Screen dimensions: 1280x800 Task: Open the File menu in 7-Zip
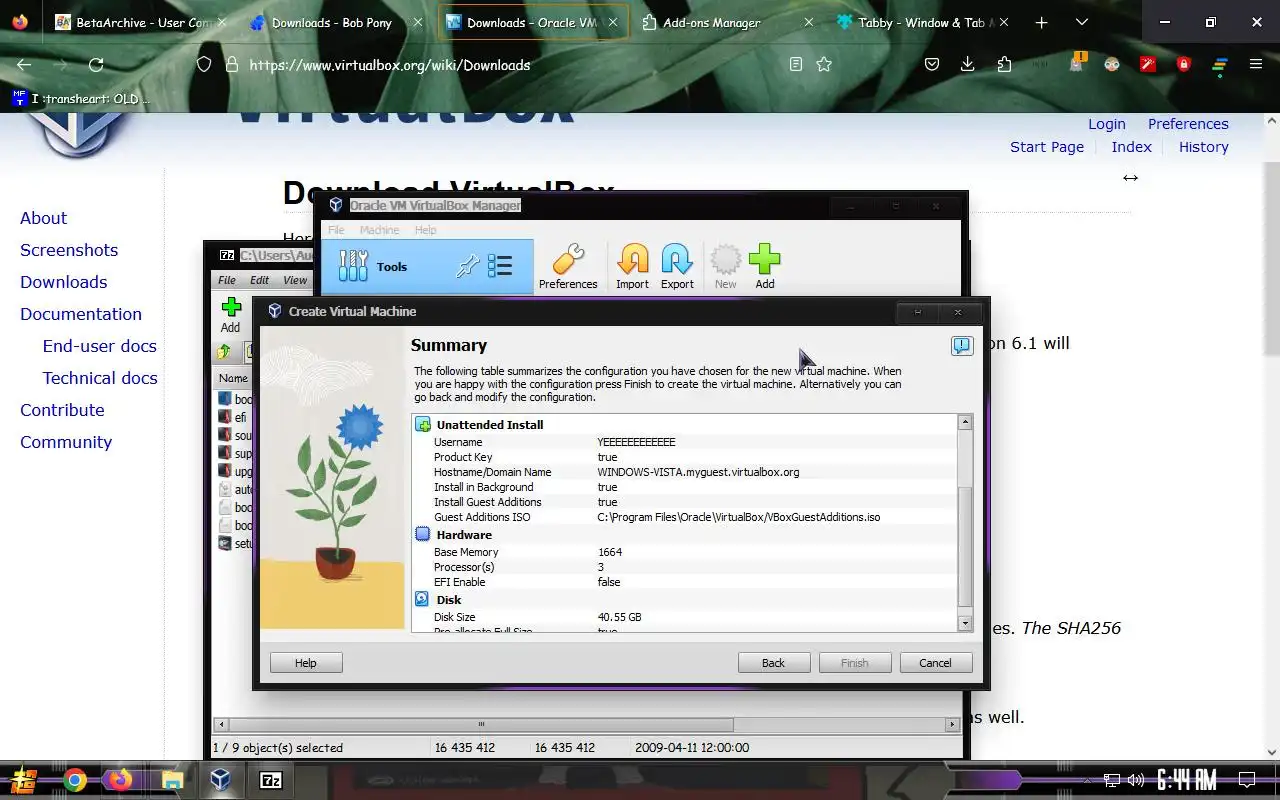click(227, 280)
